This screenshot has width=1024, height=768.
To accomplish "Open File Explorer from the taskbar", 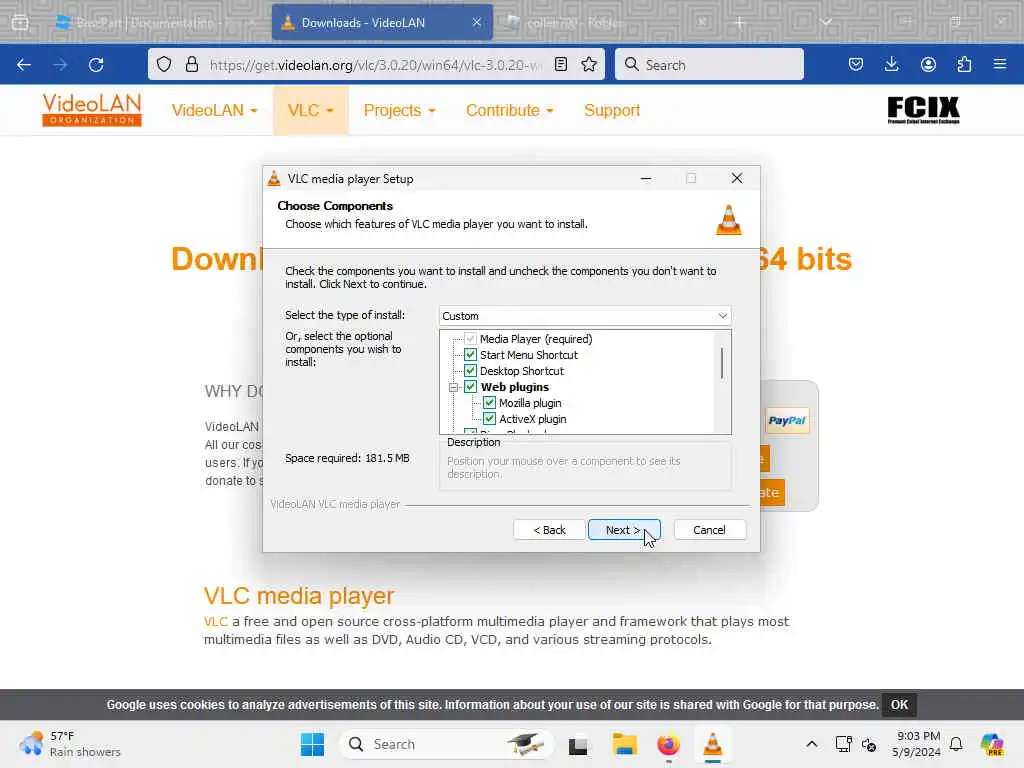I will coord(624,744).
